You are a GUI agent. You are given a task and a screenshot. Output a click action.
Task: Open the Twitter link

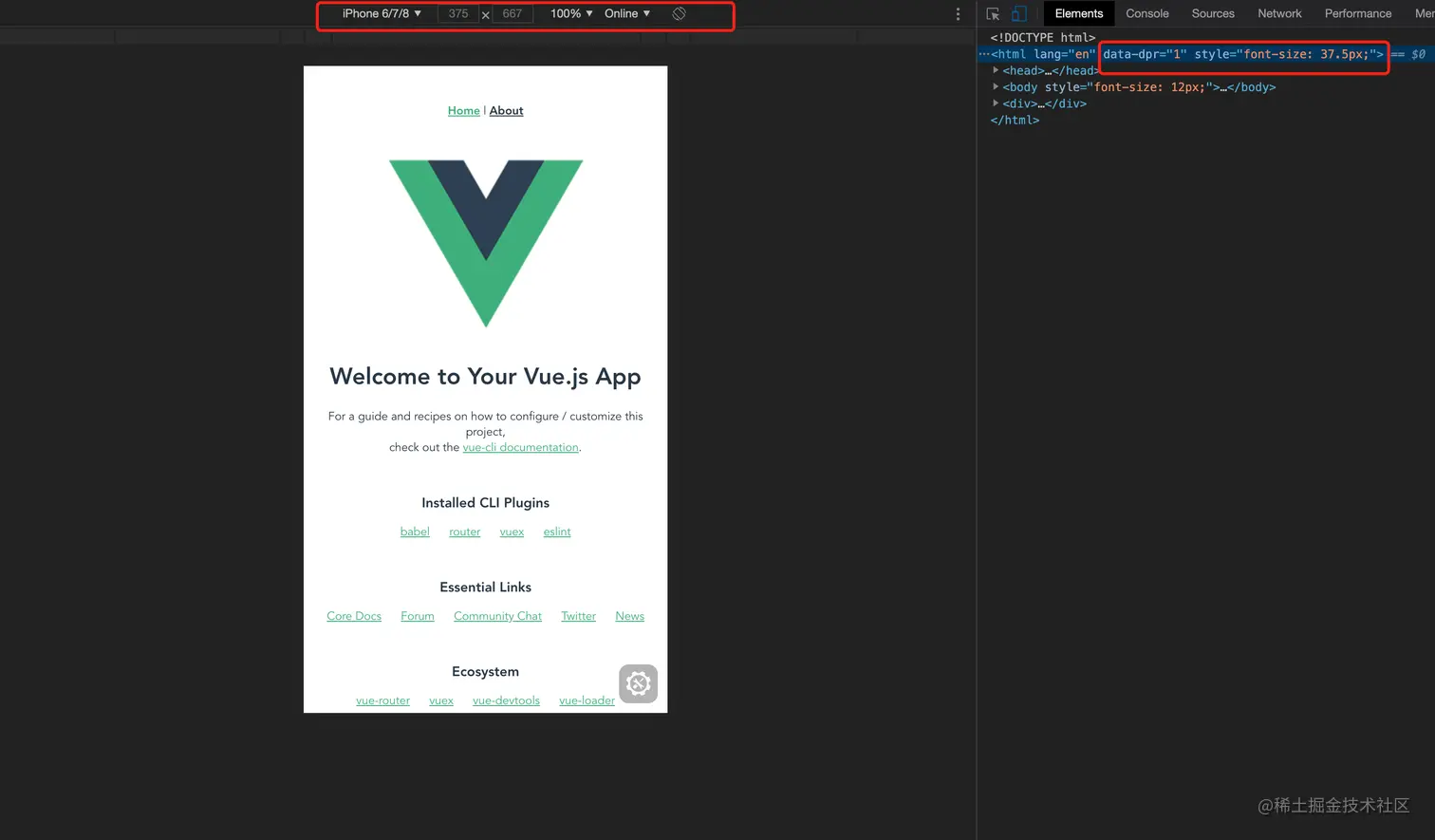(579, 616)
